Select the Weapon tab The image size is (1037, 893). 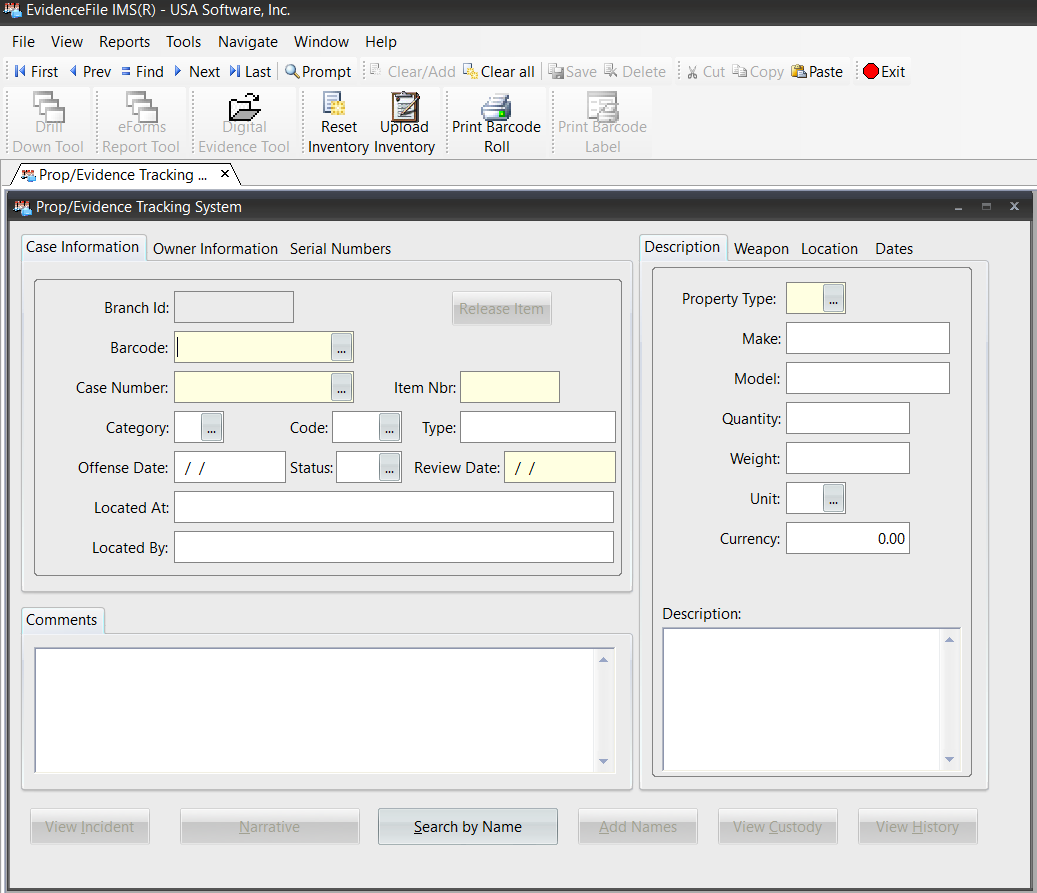click(x=761, y=249)
